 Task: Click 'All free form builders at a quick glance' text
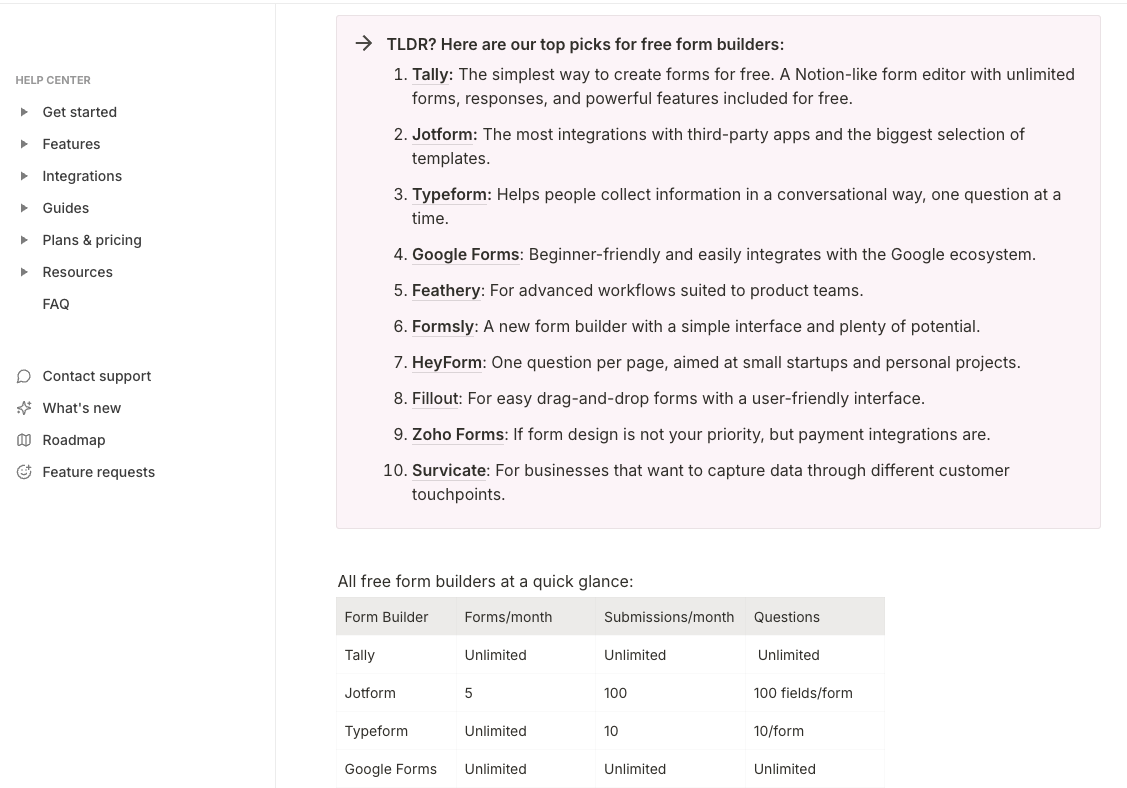pyautogui.click(x=485, y=582)
